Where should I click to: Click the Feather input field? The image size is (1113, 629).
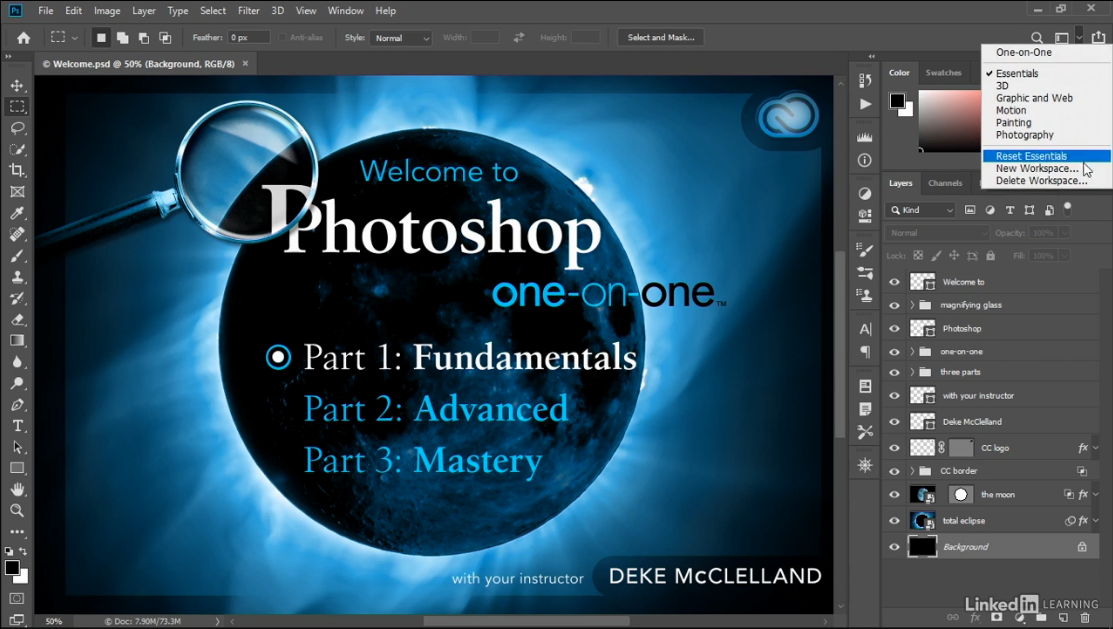(248, 38)
